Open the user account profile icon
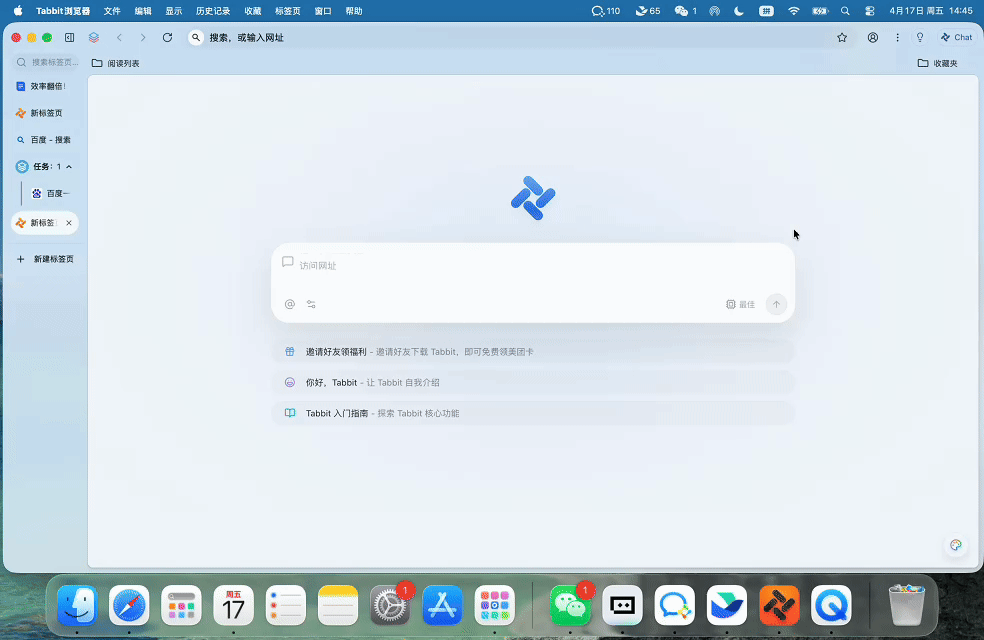The width and height of the screenshot is (984, 640). click(x=873, y=38)
